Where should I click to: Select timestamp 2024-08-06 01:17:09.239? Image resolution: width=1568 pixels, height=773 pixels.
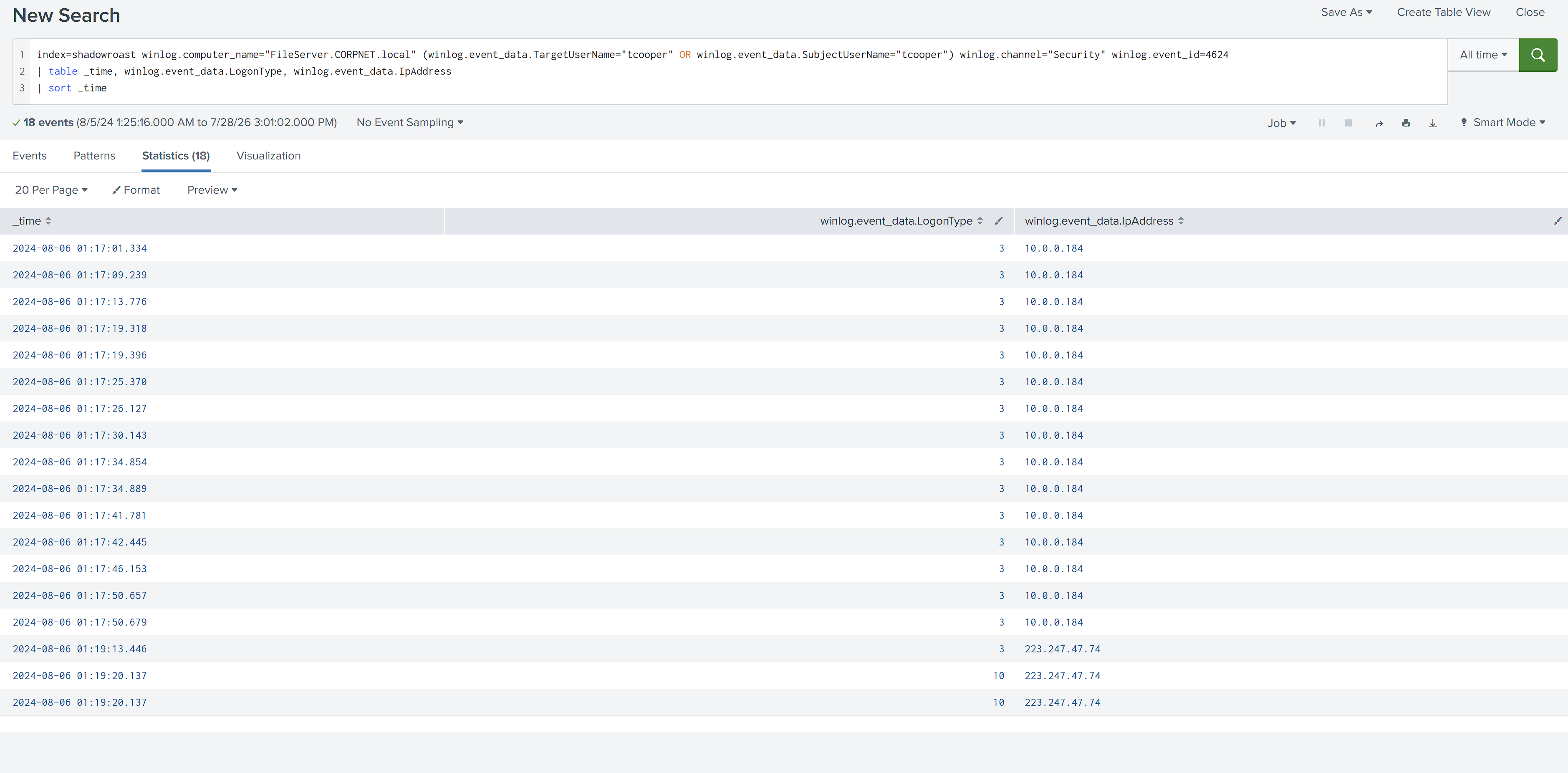point(80,275)
